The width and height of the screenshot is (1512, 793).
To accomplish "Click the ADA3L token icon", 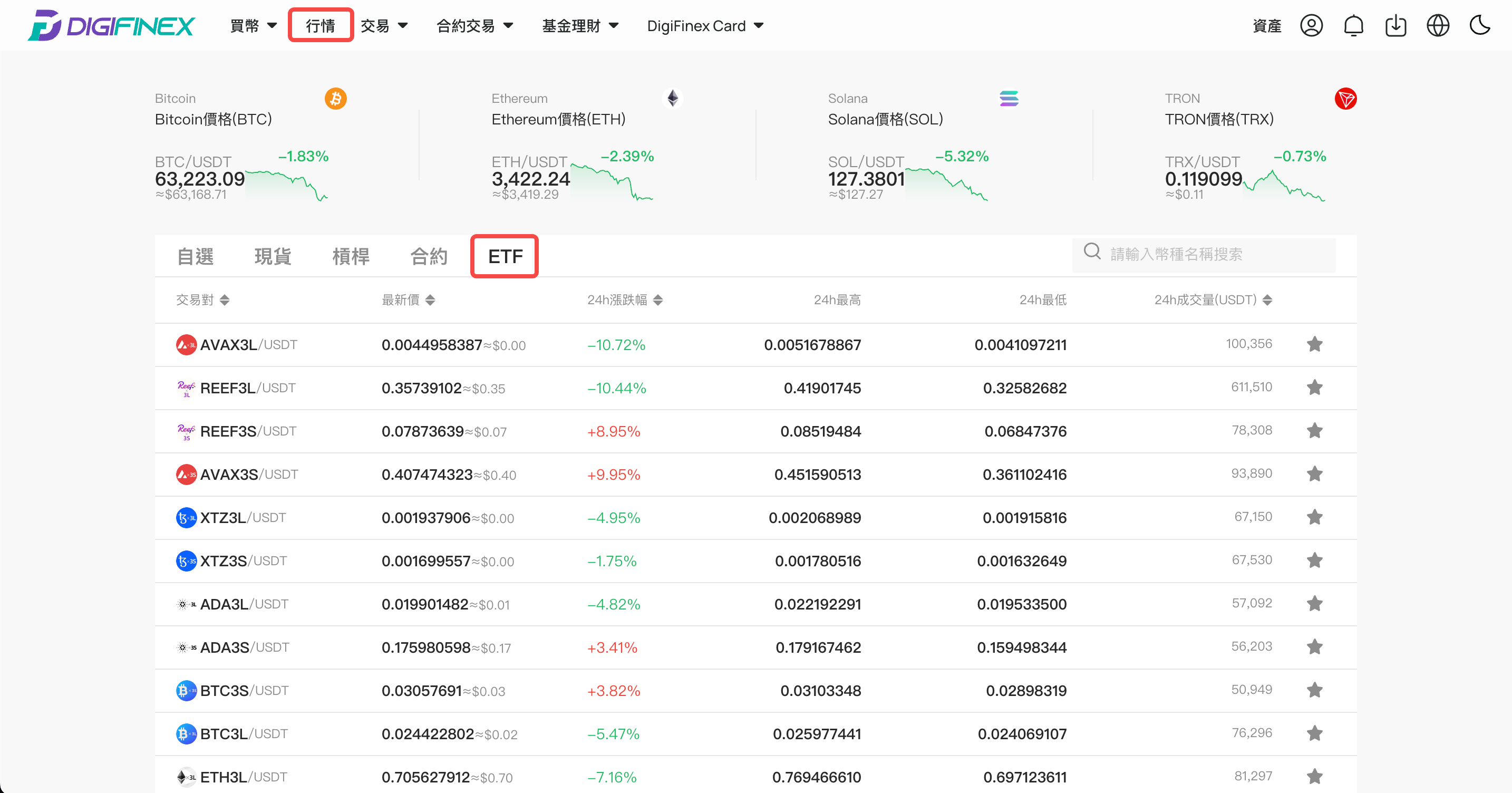I will click(186, 604).
